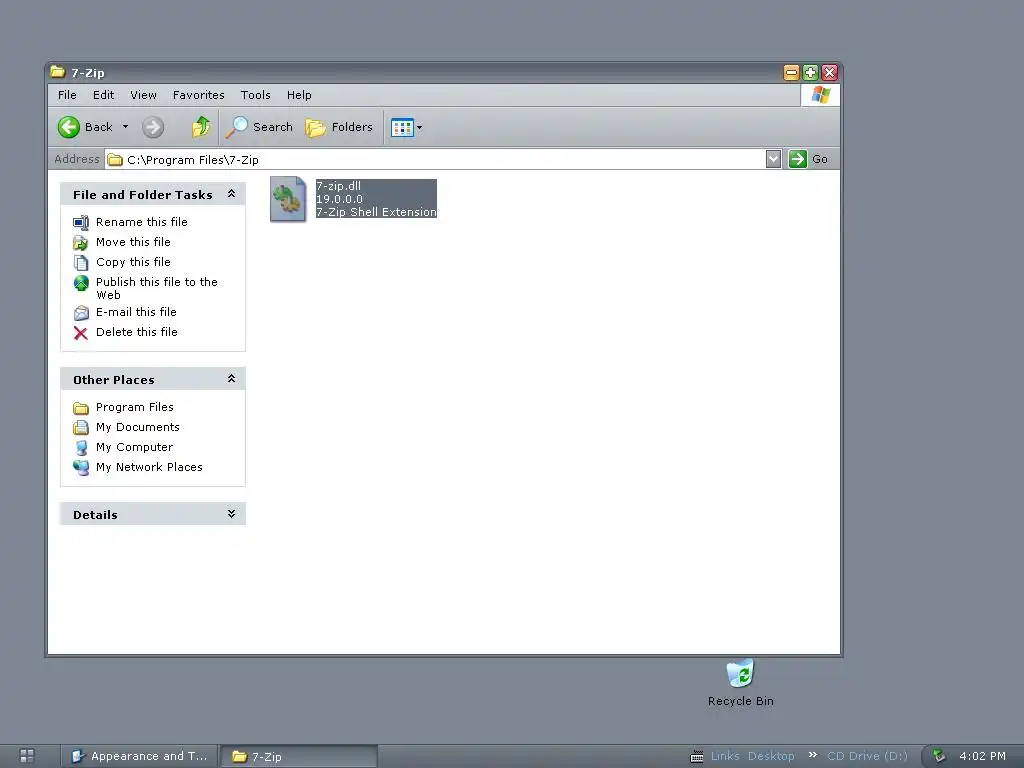Click the system tray notification icon
1024x768 pixels.
coord(939,756)
